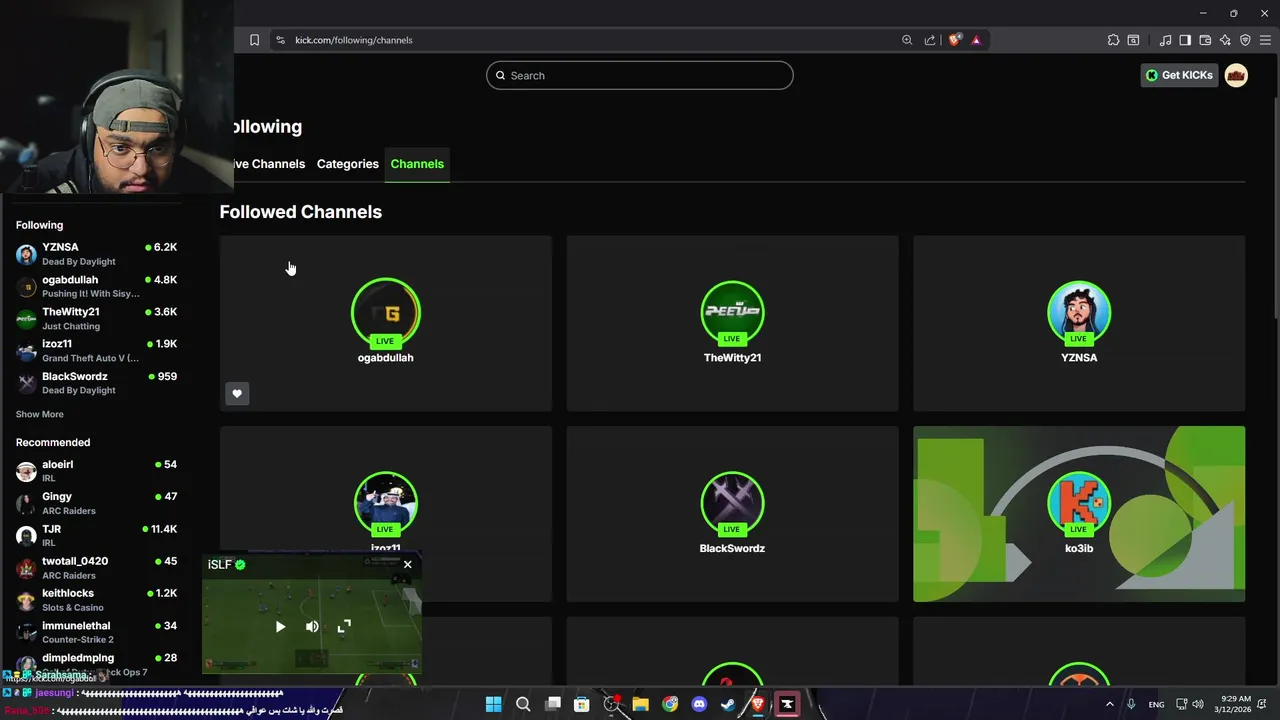The image size is (1280, 720).
Task: Open tab search icon in toolbar
Action: (x=1133, y=40)
